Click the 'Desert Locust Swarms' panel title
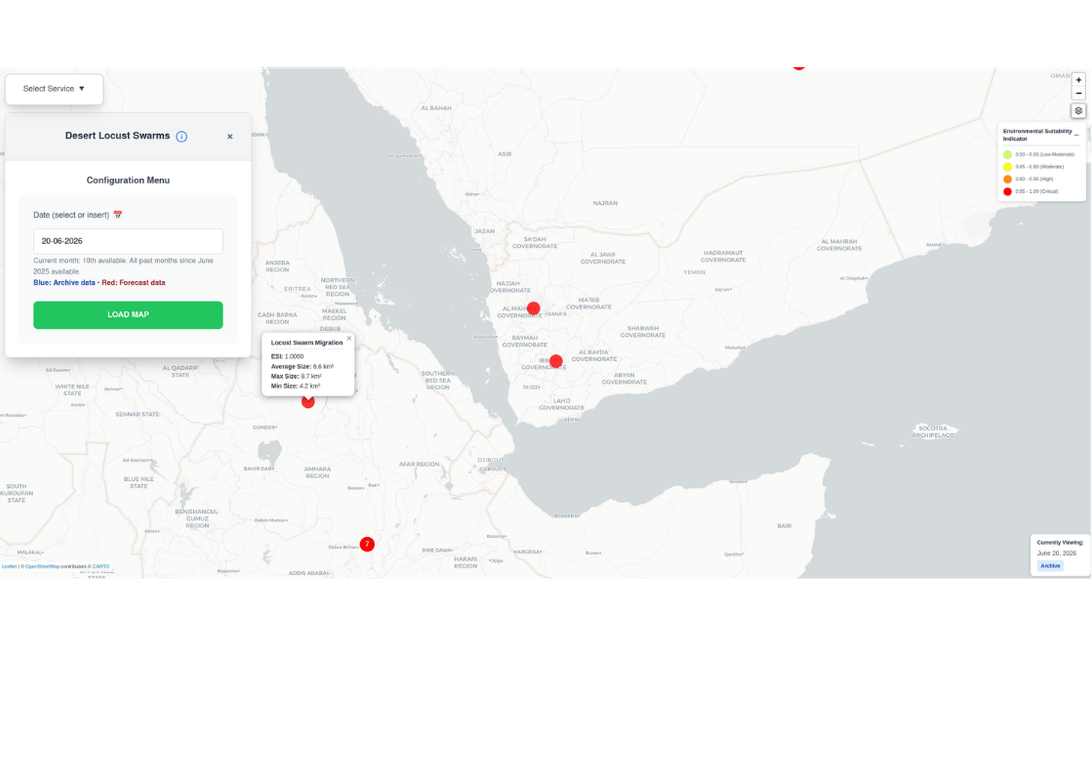Screen dimensions: 1092x775 click(118, 136)
